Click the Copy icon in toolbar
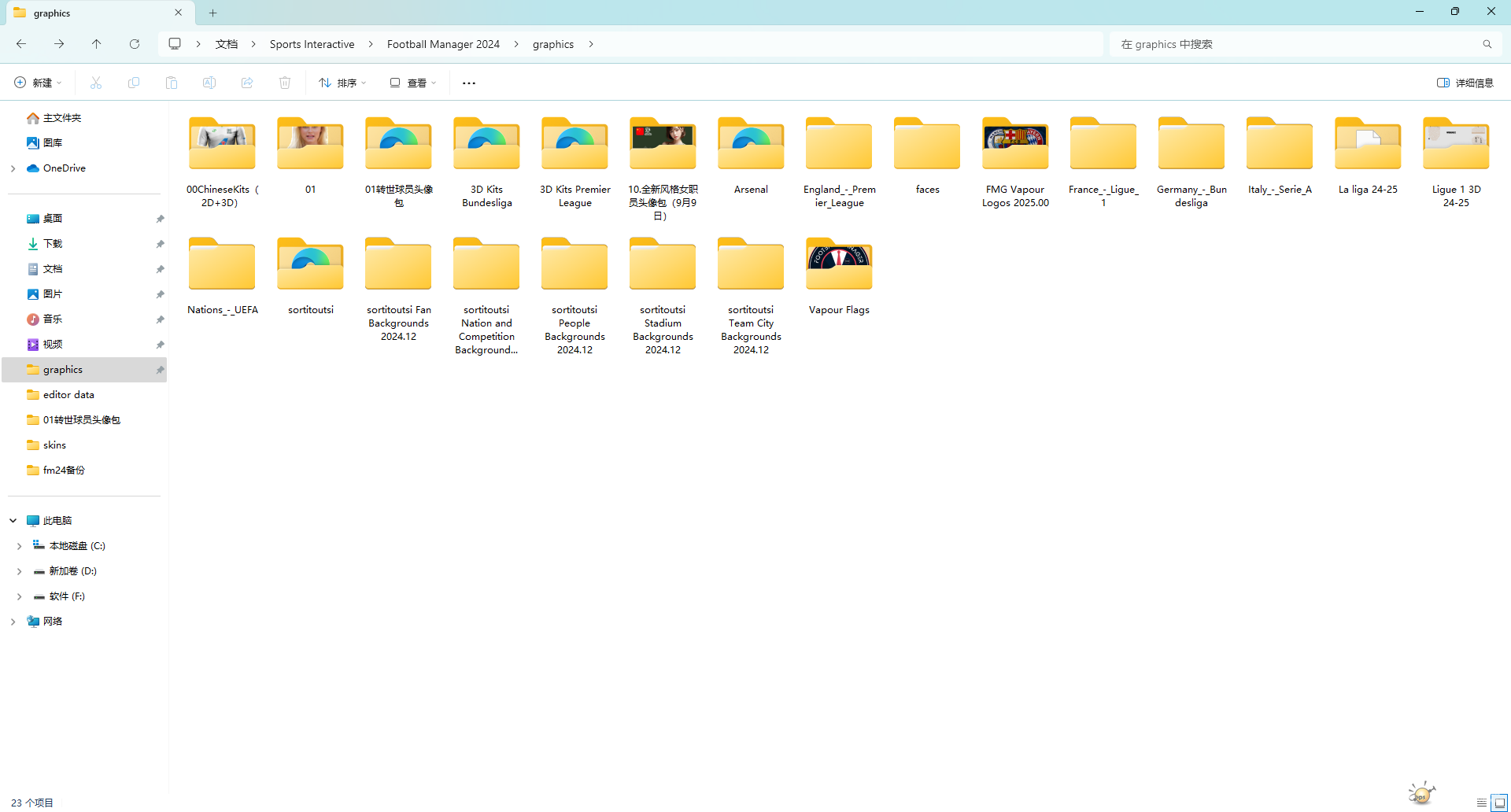Viewport: 1511px width, 812px height. click(134, 83)
